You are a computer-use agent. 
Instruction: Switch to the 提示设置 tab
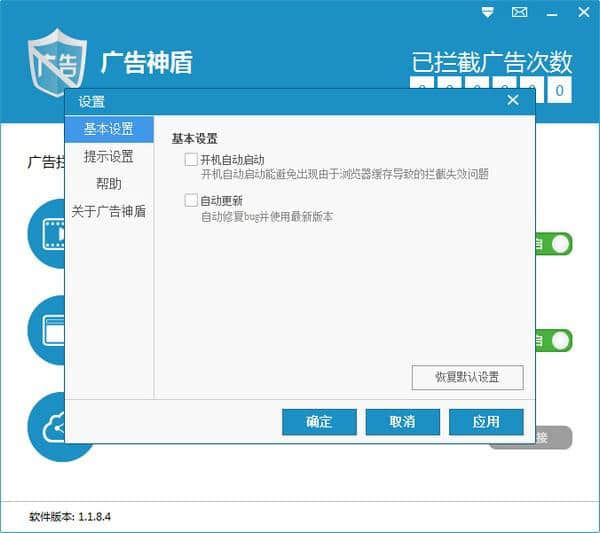click(x=109, y=157)
